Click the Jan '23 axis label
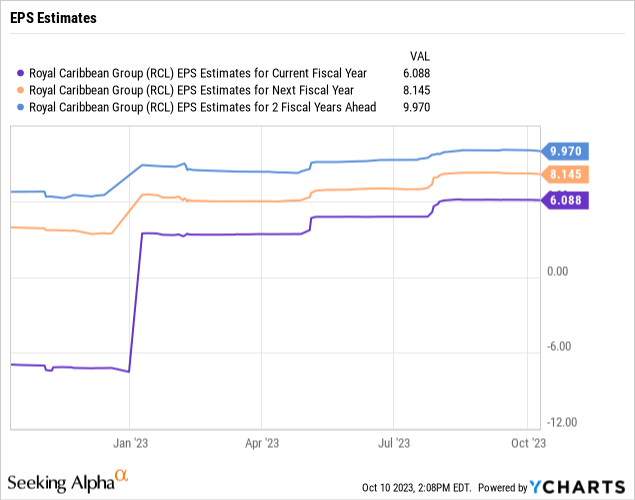 [132, 441]
